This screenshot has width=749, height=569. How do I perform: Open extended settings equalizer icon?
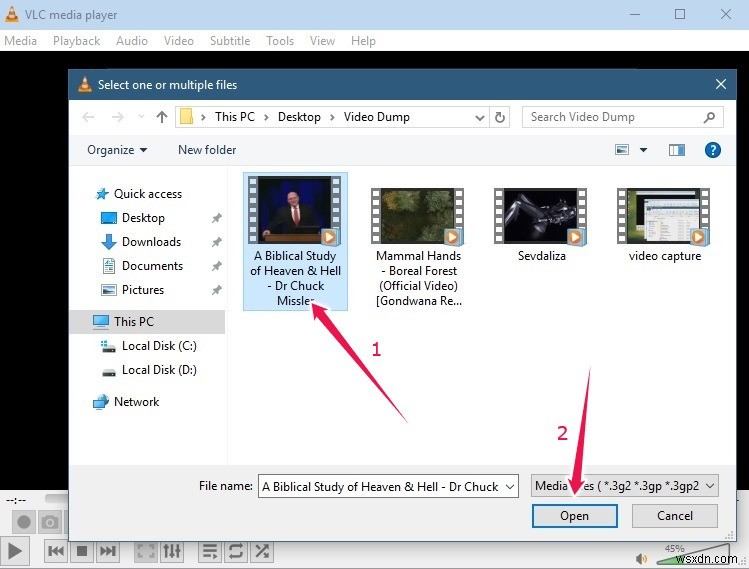[x=171, y=551]
